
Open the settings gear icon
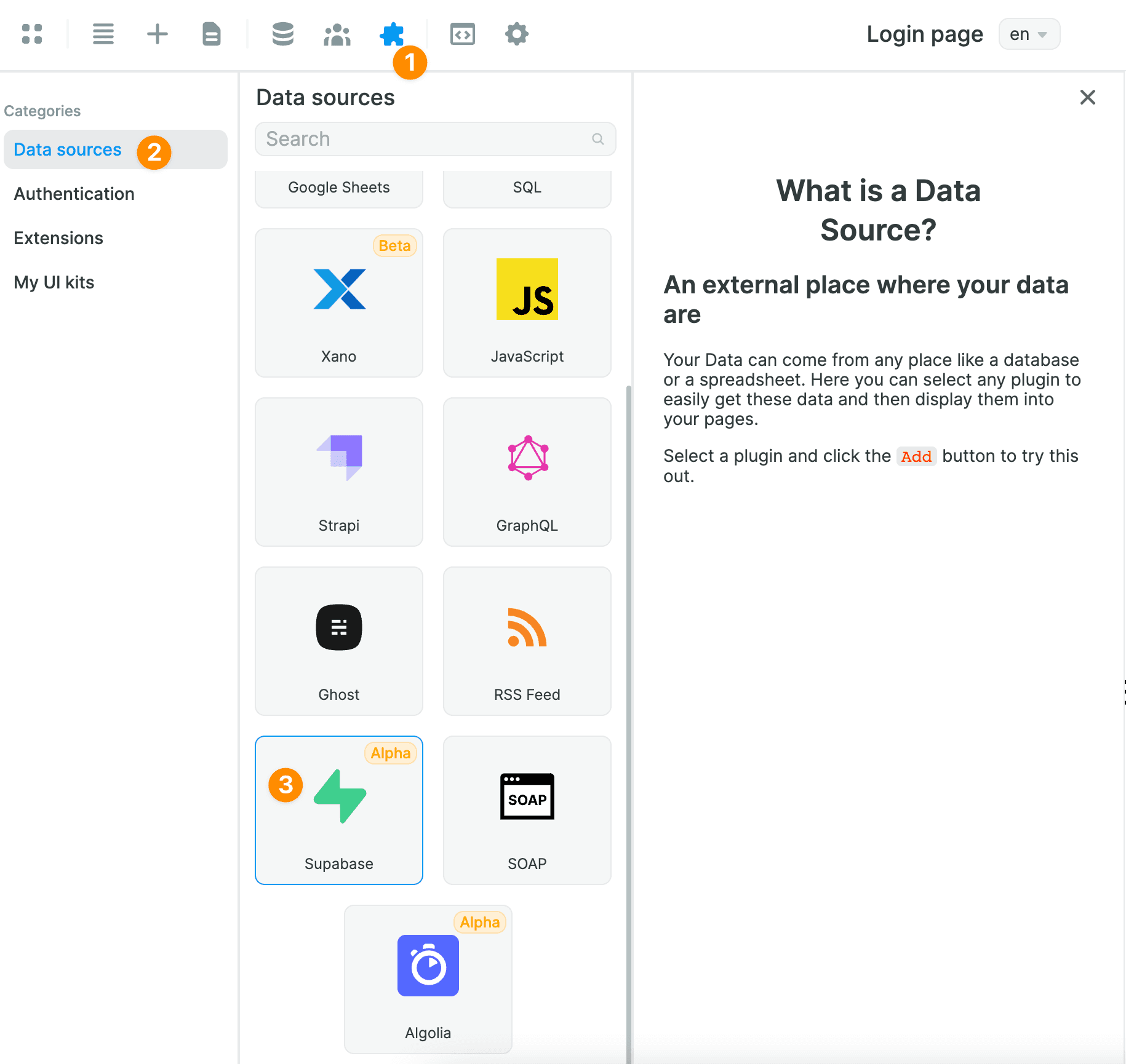[517, 34]
